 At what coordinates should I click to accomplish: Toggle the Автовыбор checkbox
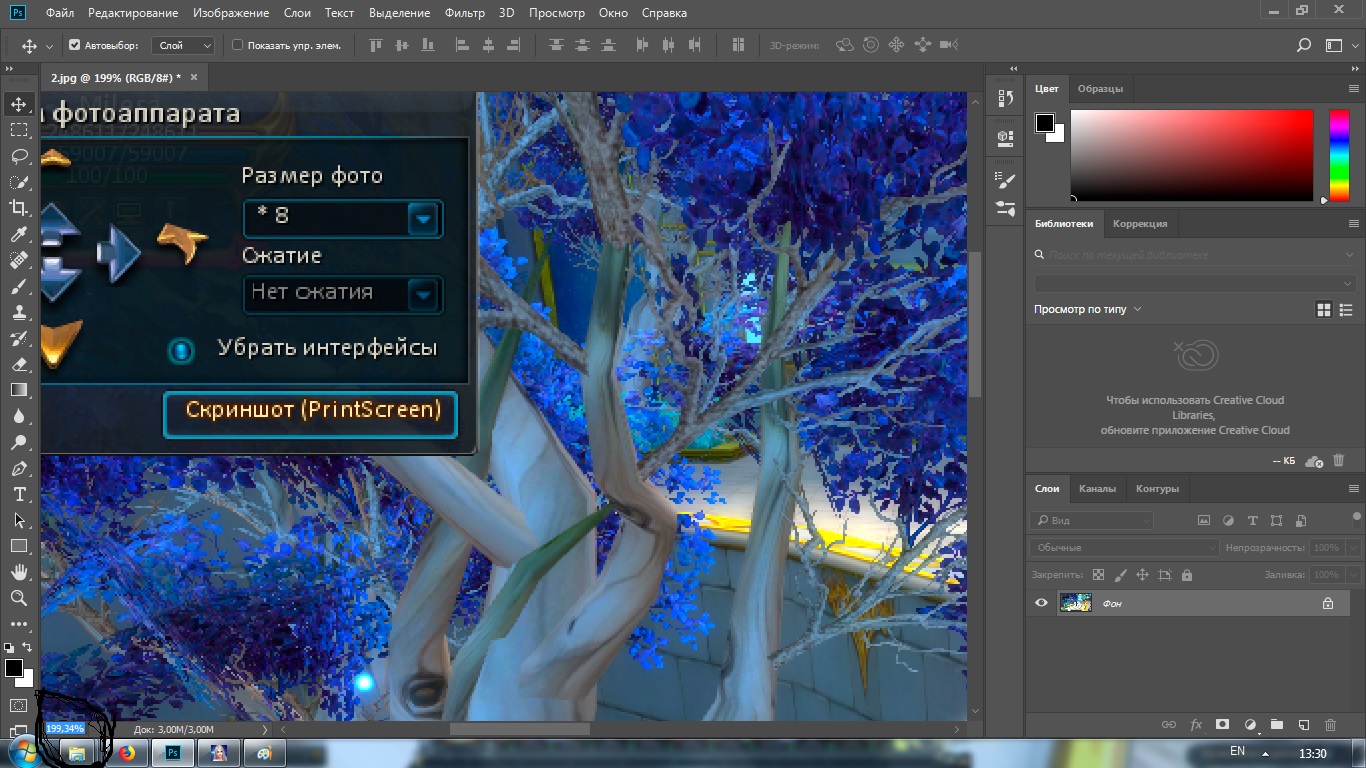coord(74,45)
